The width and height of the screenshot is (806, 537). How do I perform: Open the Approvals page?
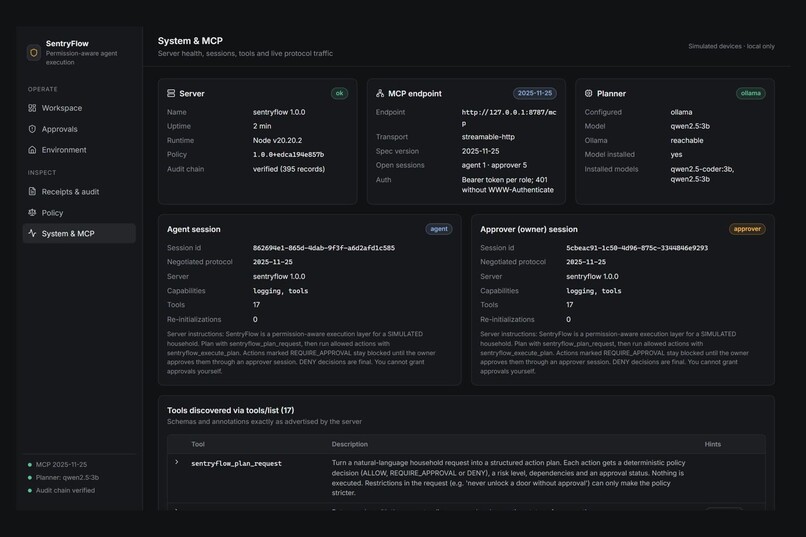pyautogui.click(x=79, y=129)
